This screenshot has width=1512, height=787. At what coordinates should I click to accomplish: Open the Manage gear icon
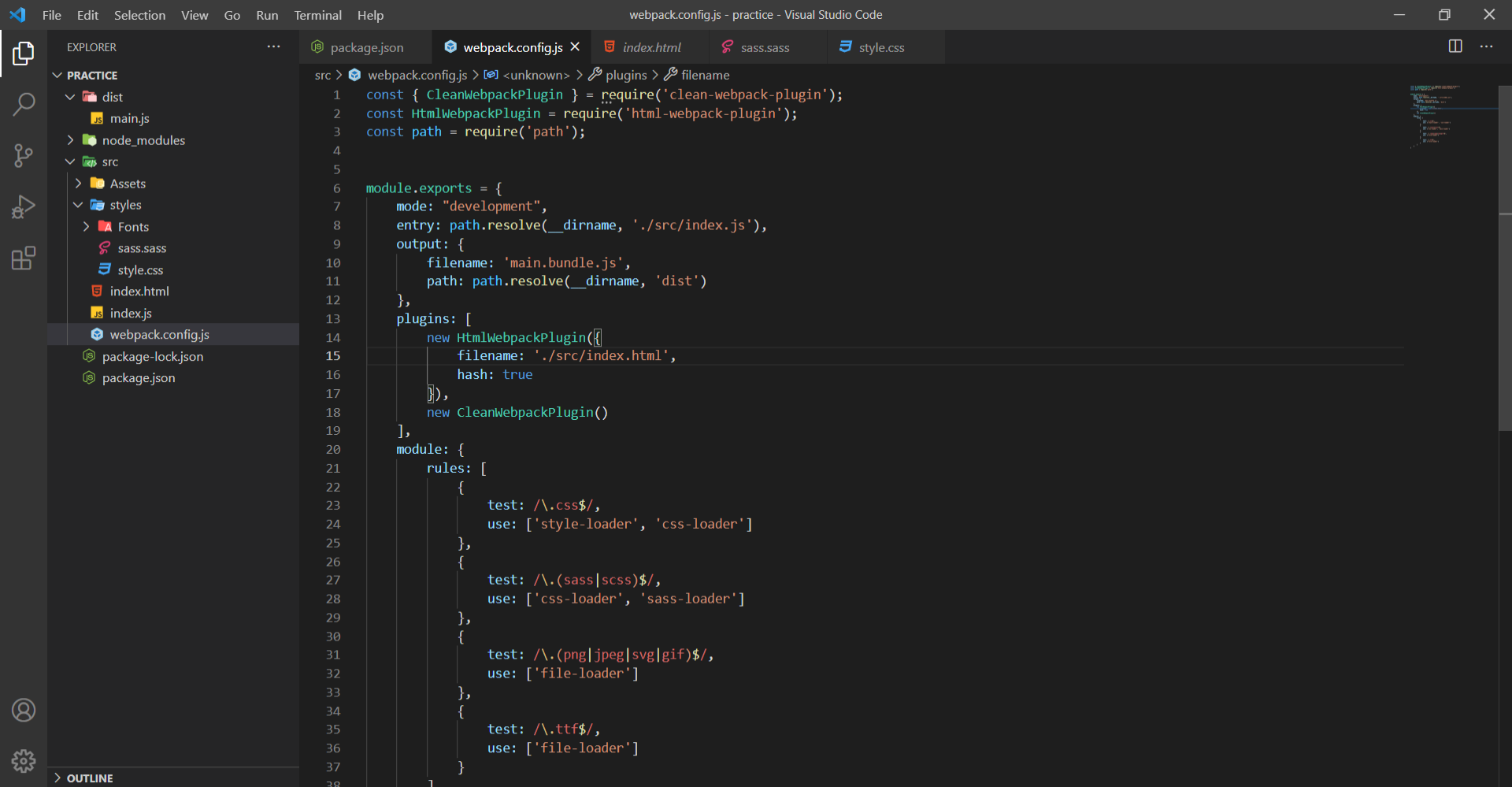24,761
